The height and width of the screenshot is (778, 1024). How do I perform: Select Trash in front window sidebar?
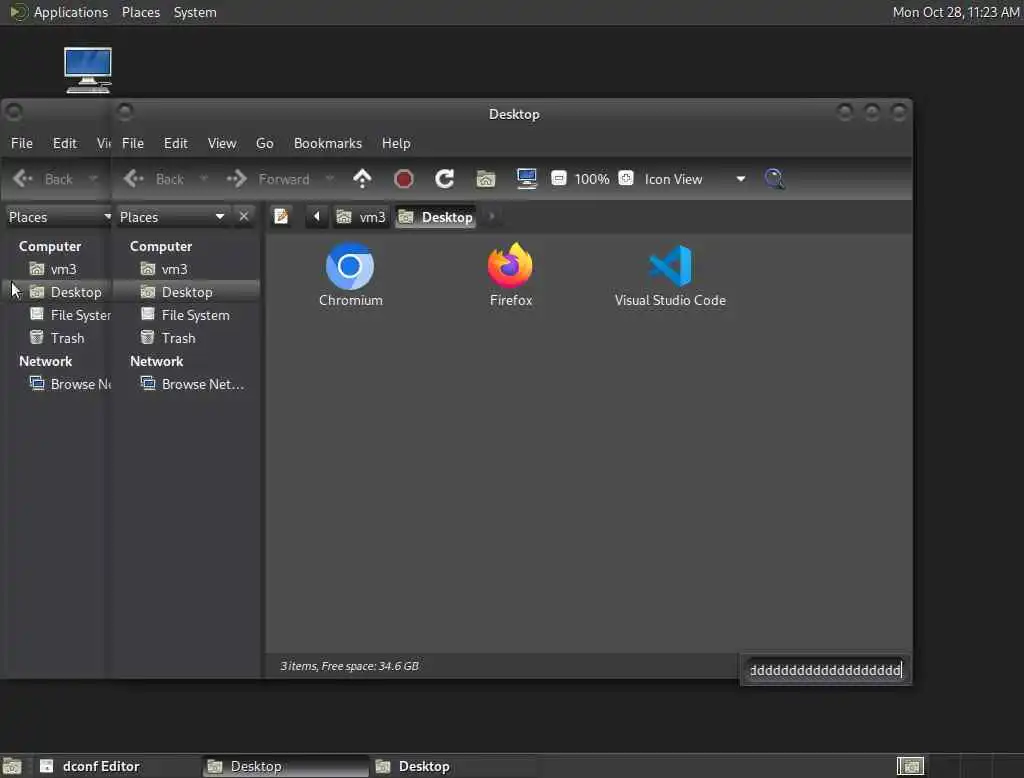pos(186,338)
